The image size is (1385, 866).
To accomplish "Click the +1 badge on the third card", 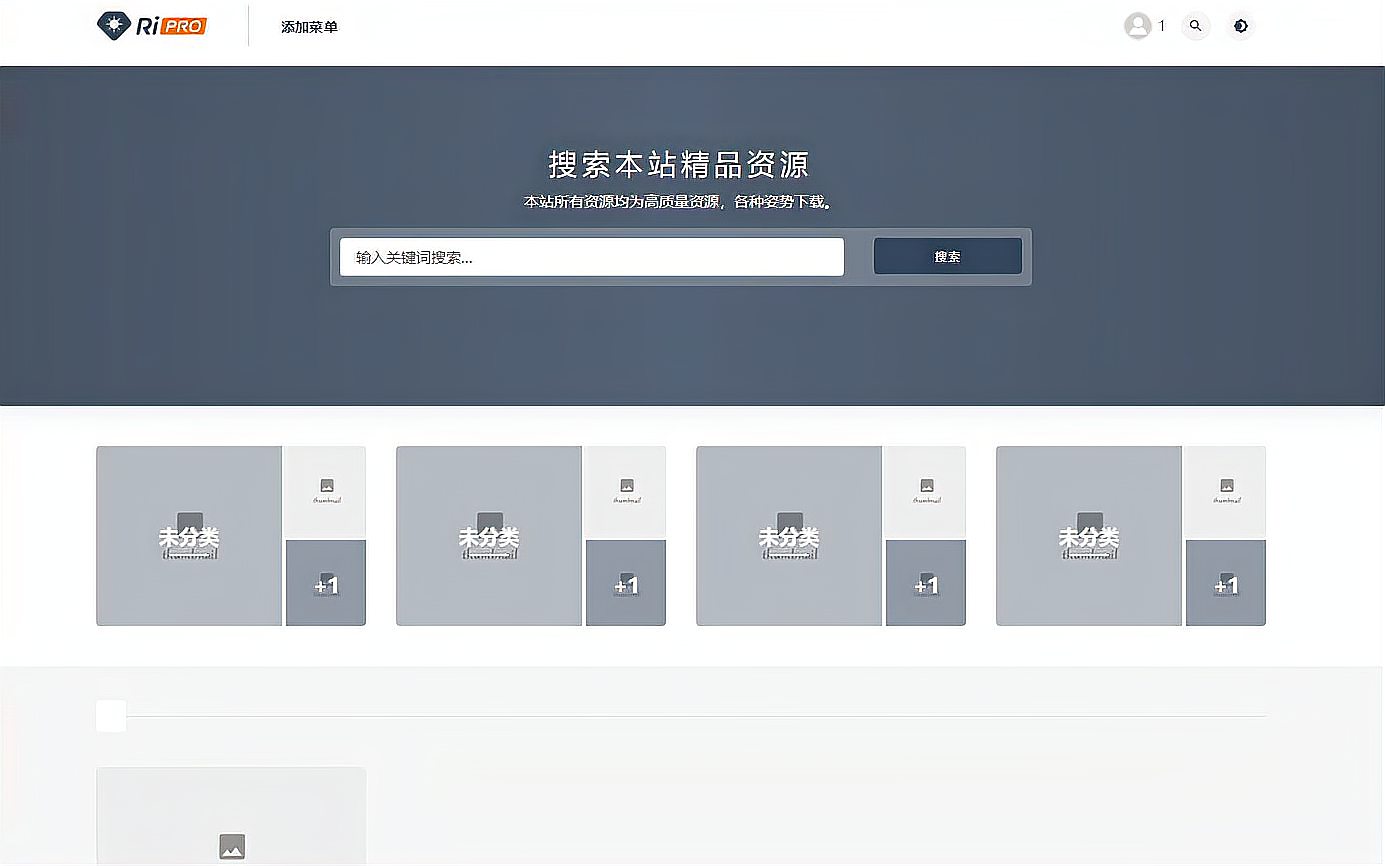I will pyautogui.click(x=926, y=583).
